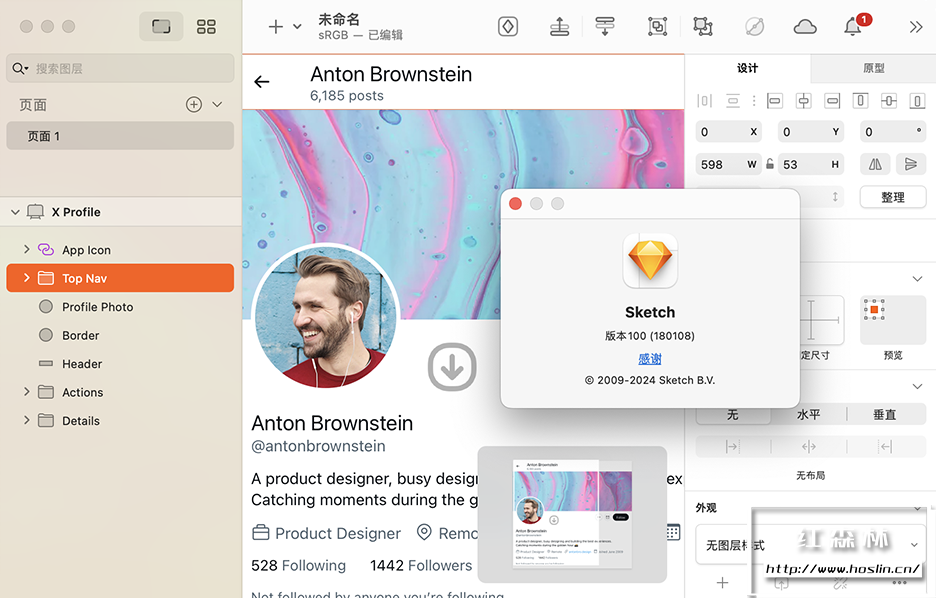Expand the Actions group
The image size is (936, 598).
pos(26,392)
